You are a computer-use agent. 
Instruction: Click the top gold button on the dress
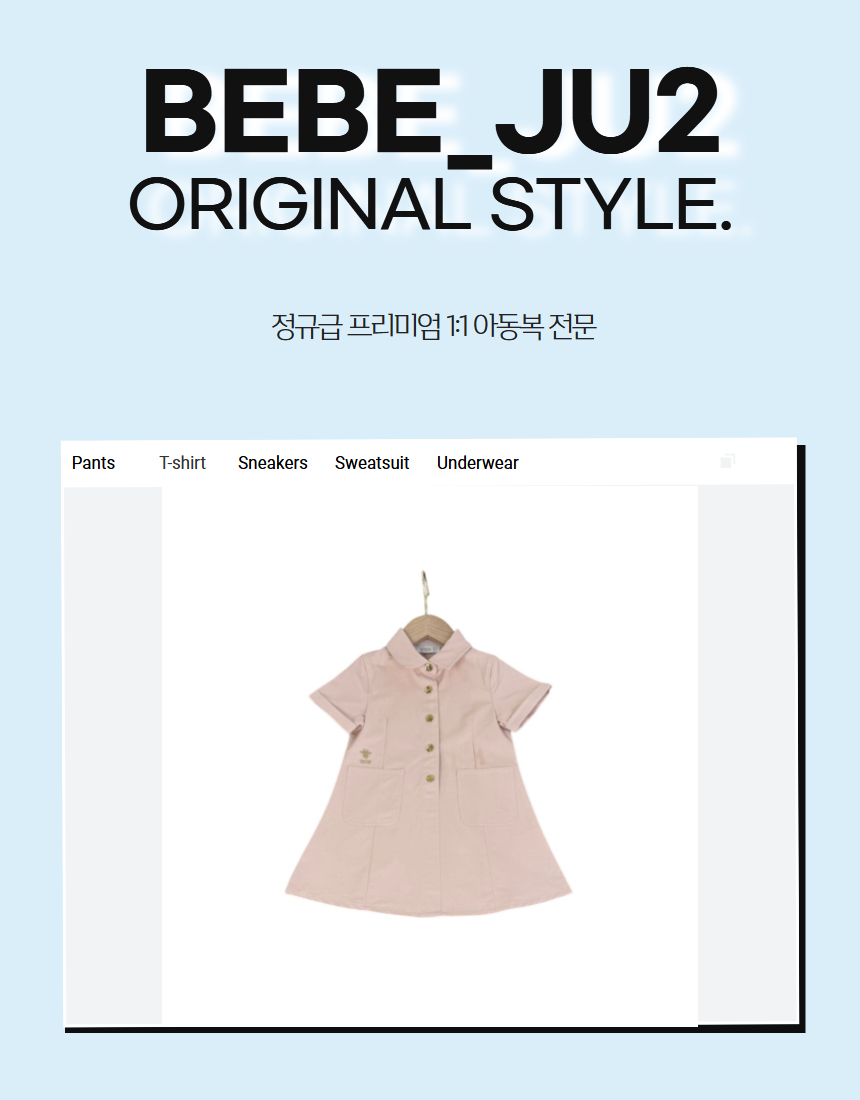click(428, 667)
